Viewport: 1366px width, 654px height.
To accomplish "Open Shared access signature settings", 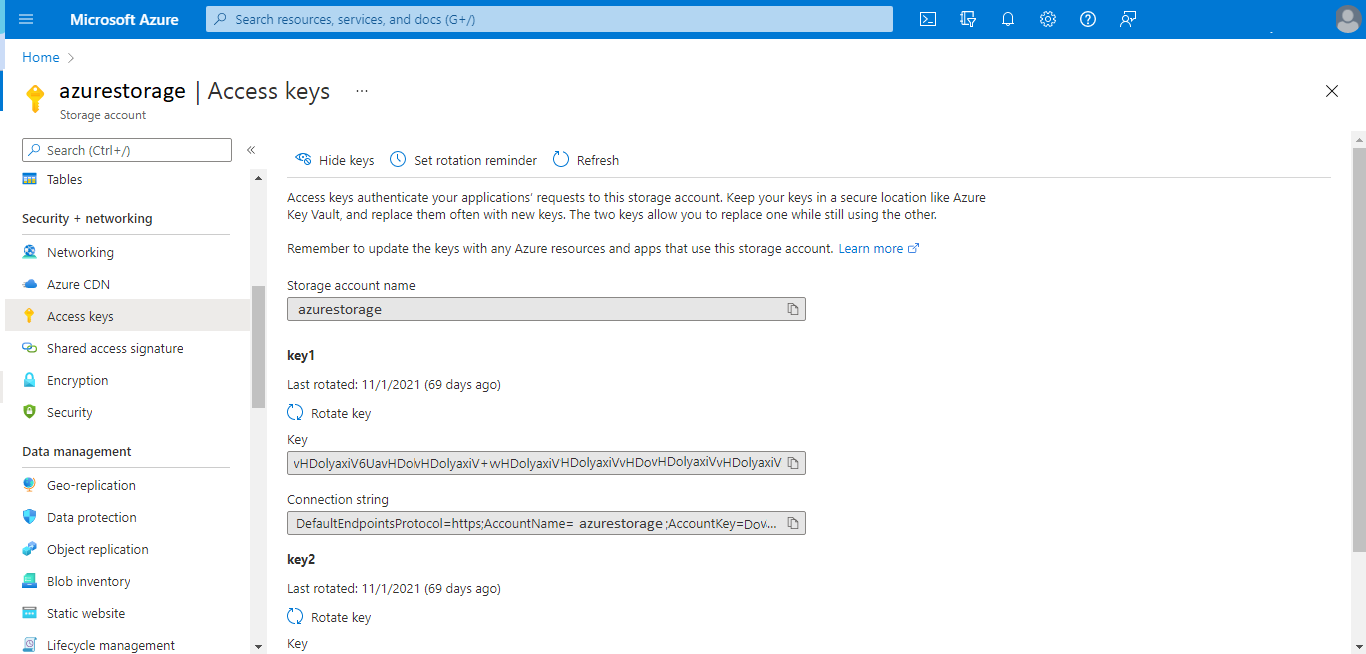I will point(115,348).
